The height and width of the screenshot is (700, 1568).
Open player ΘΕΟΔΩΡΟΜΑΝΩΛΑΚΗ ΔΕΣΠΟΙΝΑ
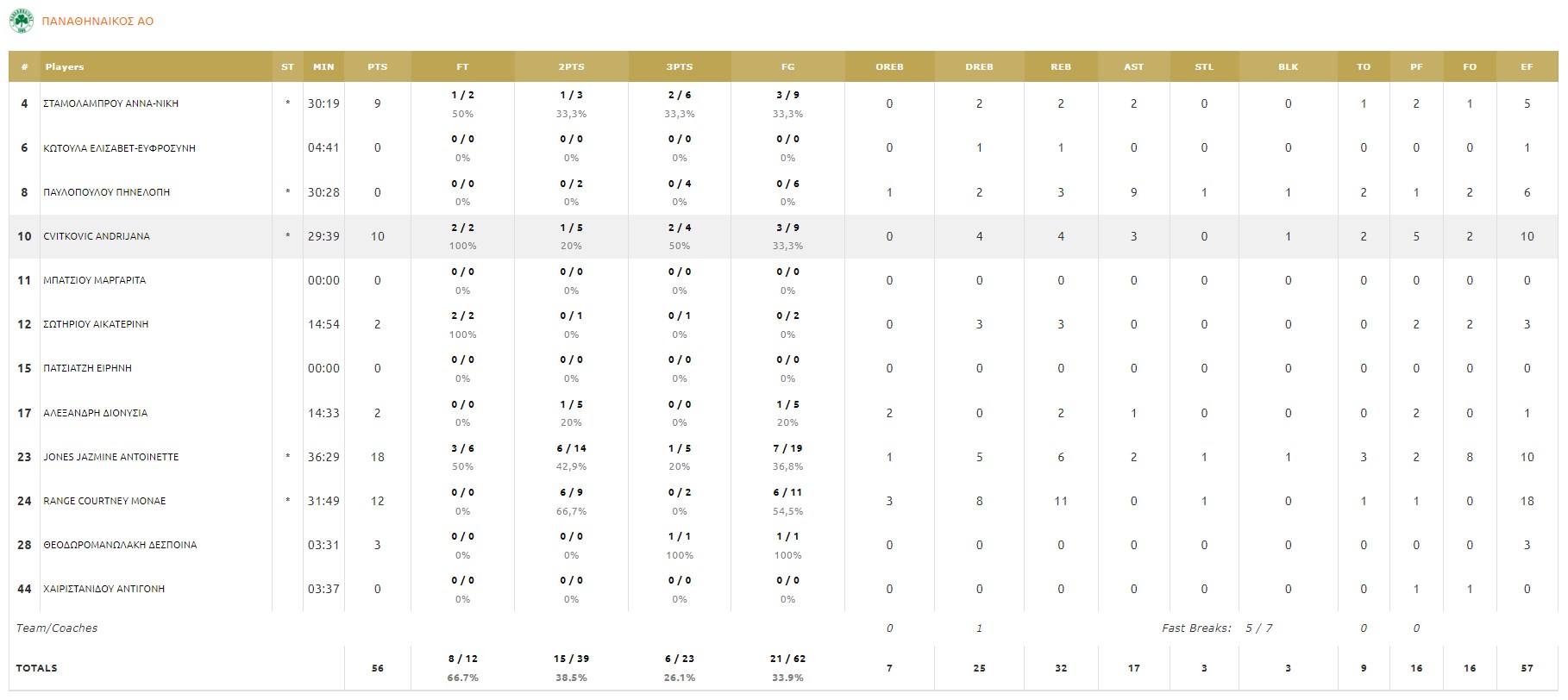[x=120, y=545]
